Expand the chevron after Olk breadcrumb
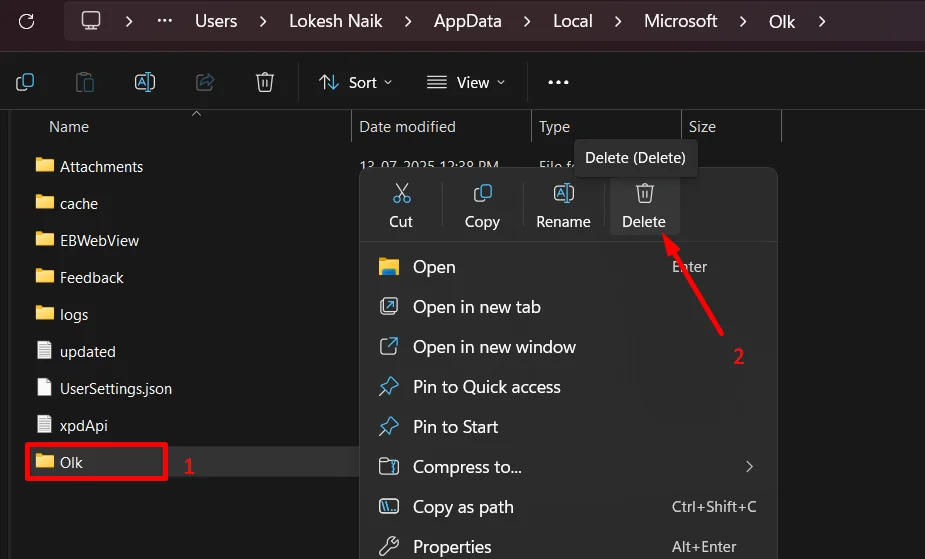 tap(822, 22)
